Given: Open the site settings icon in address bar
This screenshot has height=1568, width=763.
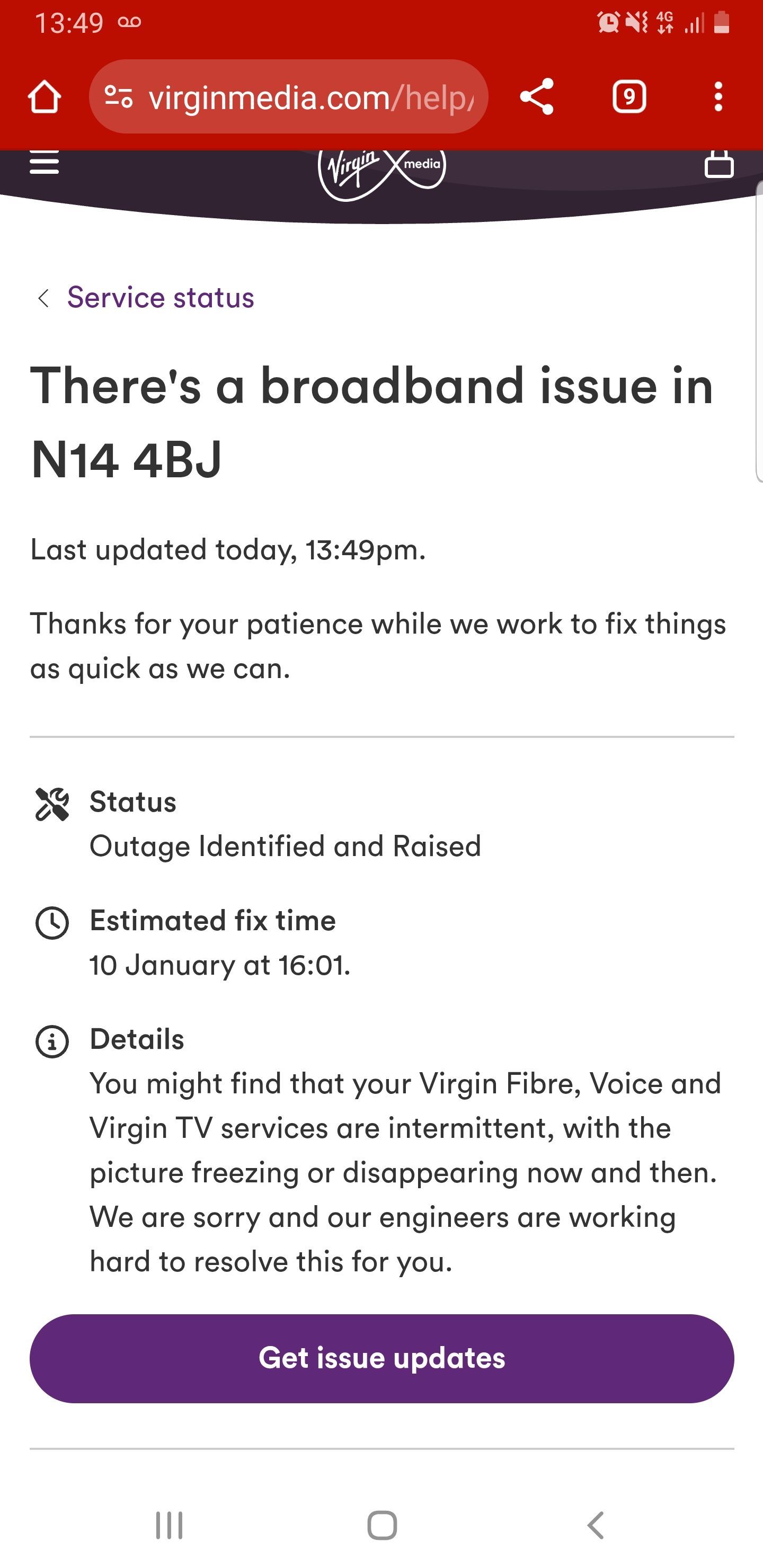Looking at the screenshot, I should click(119, 97).
